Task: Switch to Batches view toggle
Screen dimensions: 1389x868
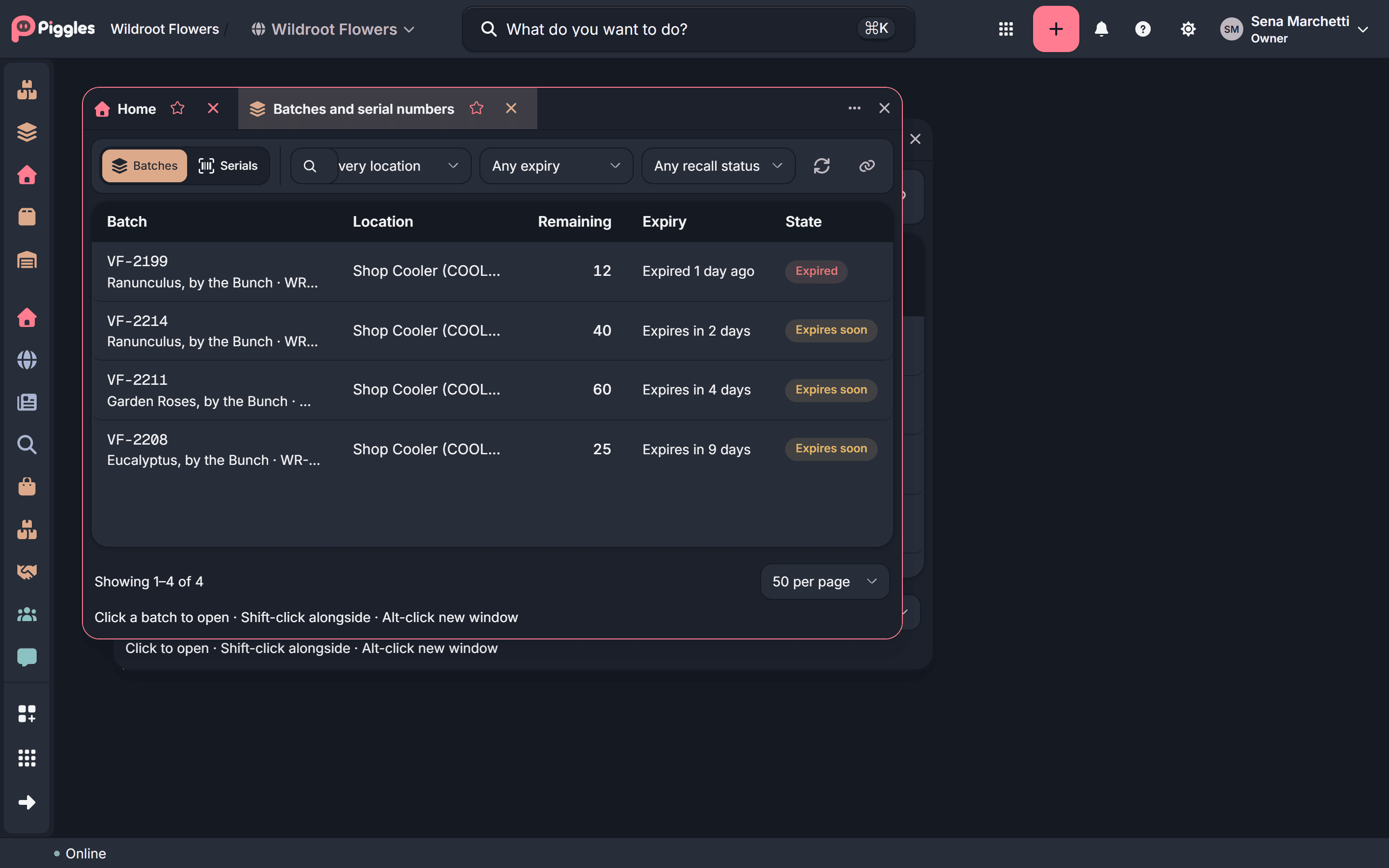Action: [x=144, y=166]
